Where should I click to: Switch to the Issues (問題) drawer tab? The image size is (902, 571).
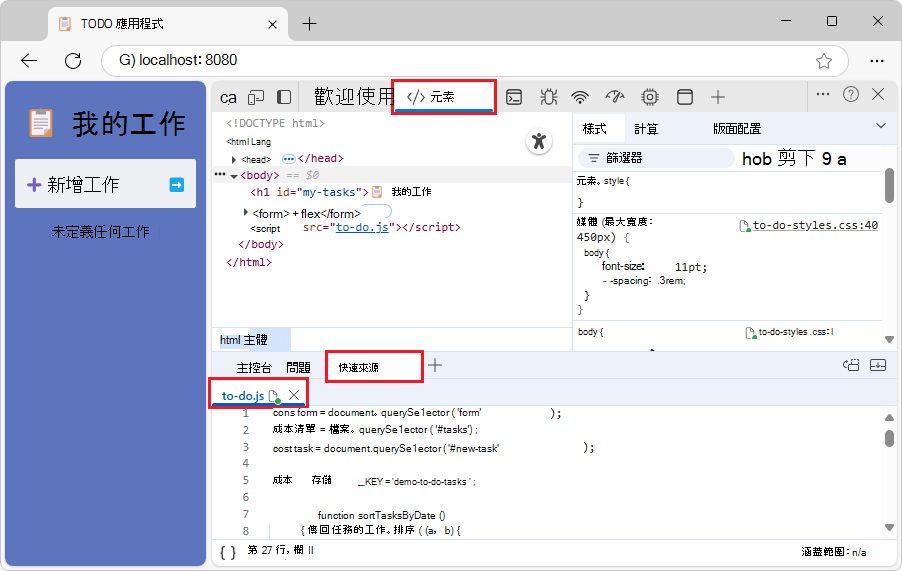(x=298, y=367)
